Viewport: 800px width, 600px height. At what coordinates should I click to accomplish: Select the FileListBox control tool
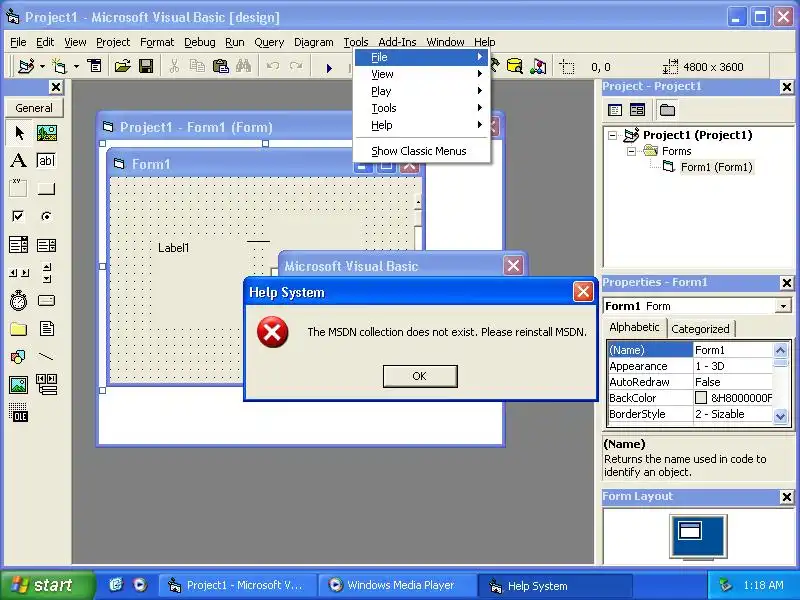tap(46, 329)
